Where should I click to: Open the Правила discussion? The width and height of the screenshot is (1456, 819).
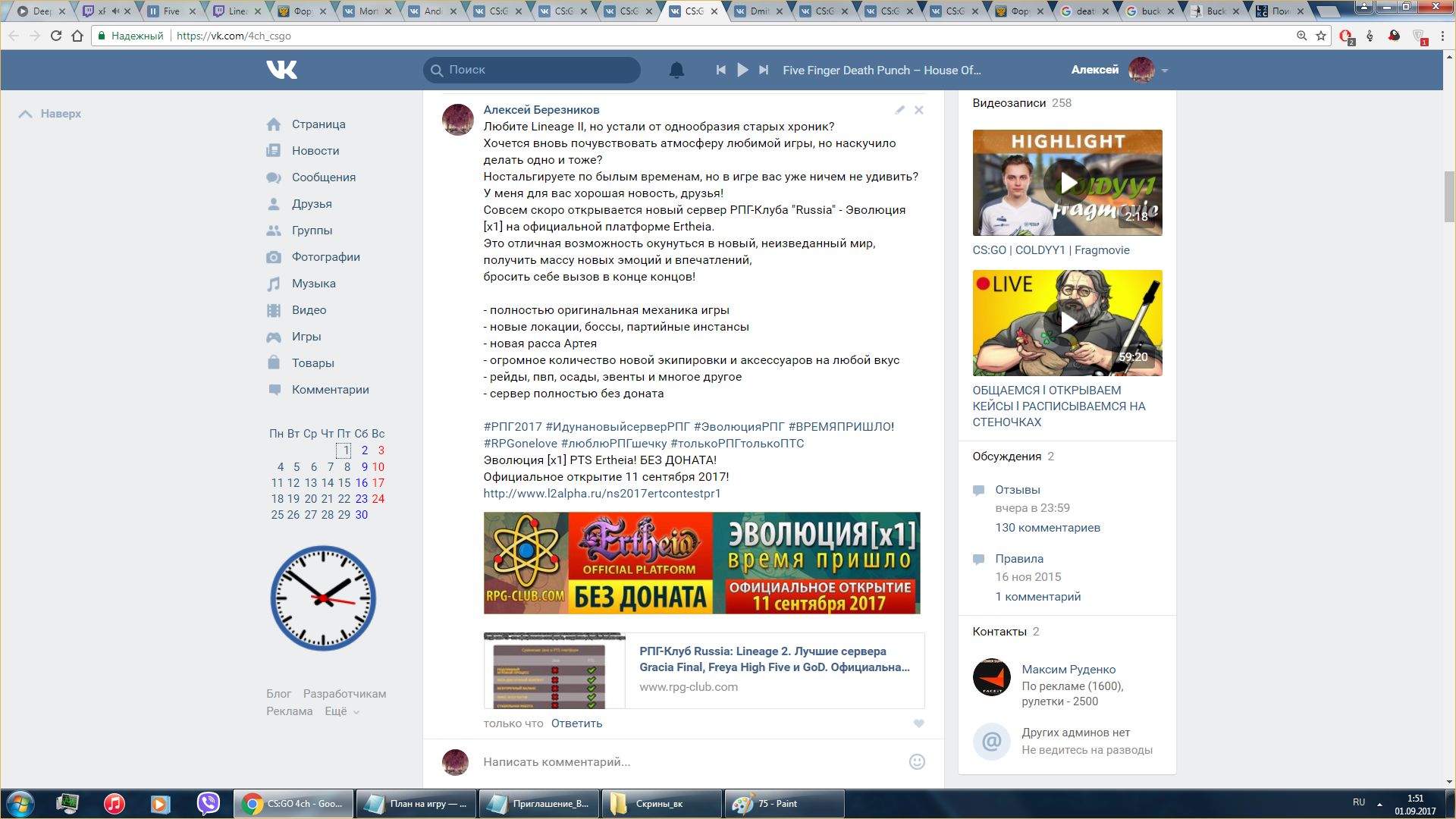pos(1019,559)
